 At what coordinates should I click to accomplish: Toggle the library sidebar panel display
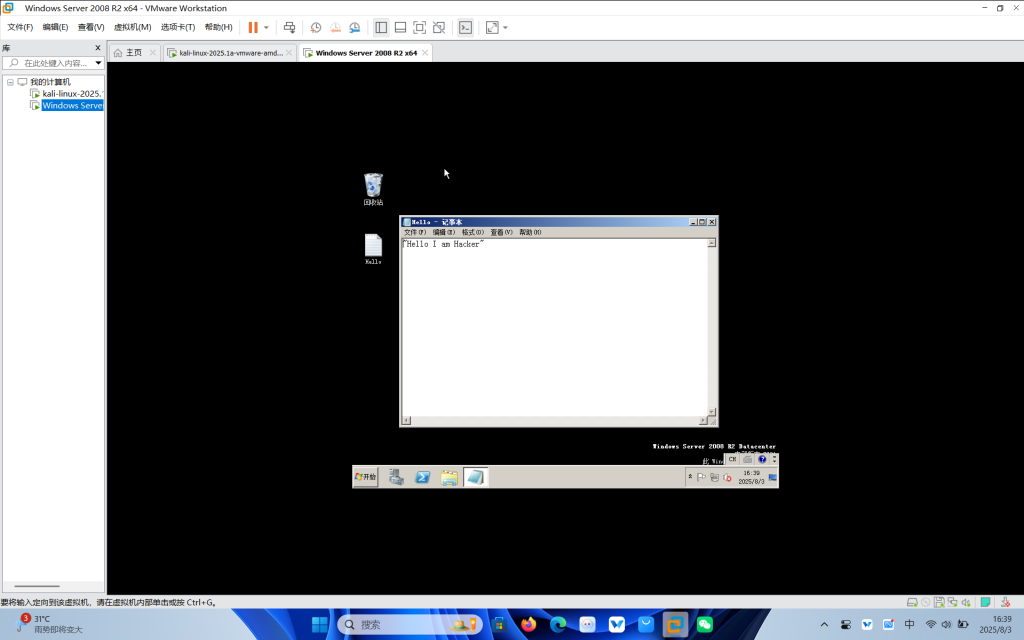pos(381,27)
